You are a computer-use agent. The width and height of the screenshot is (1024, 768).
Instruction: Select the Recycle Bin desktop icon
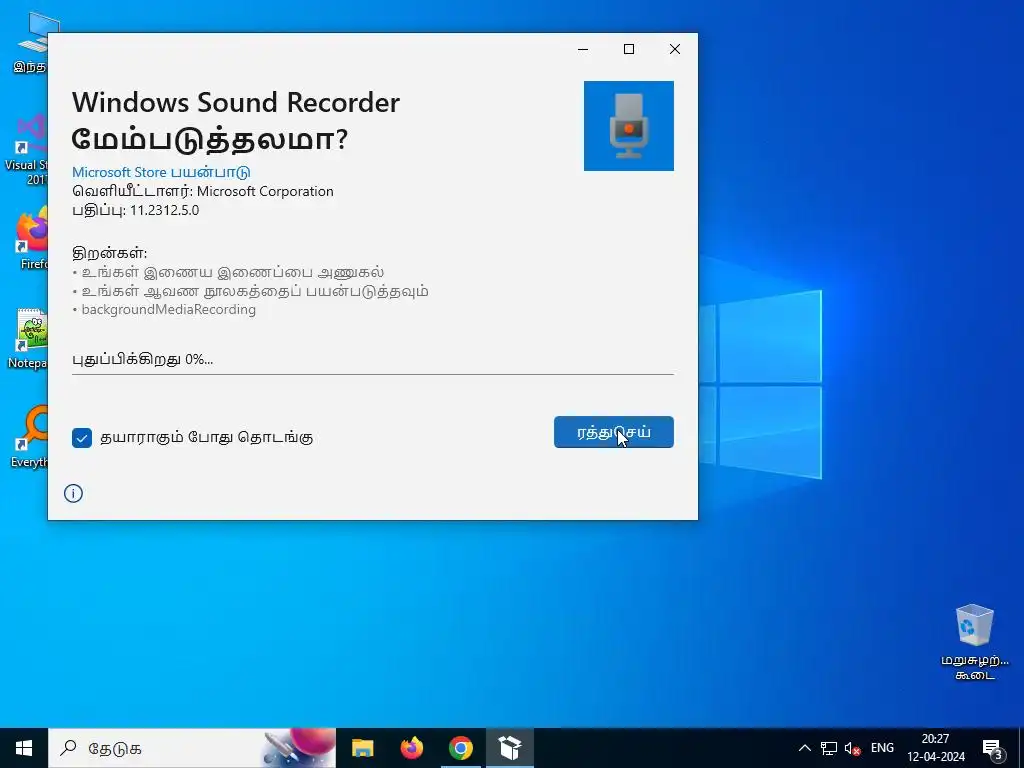tap(974, 641)
